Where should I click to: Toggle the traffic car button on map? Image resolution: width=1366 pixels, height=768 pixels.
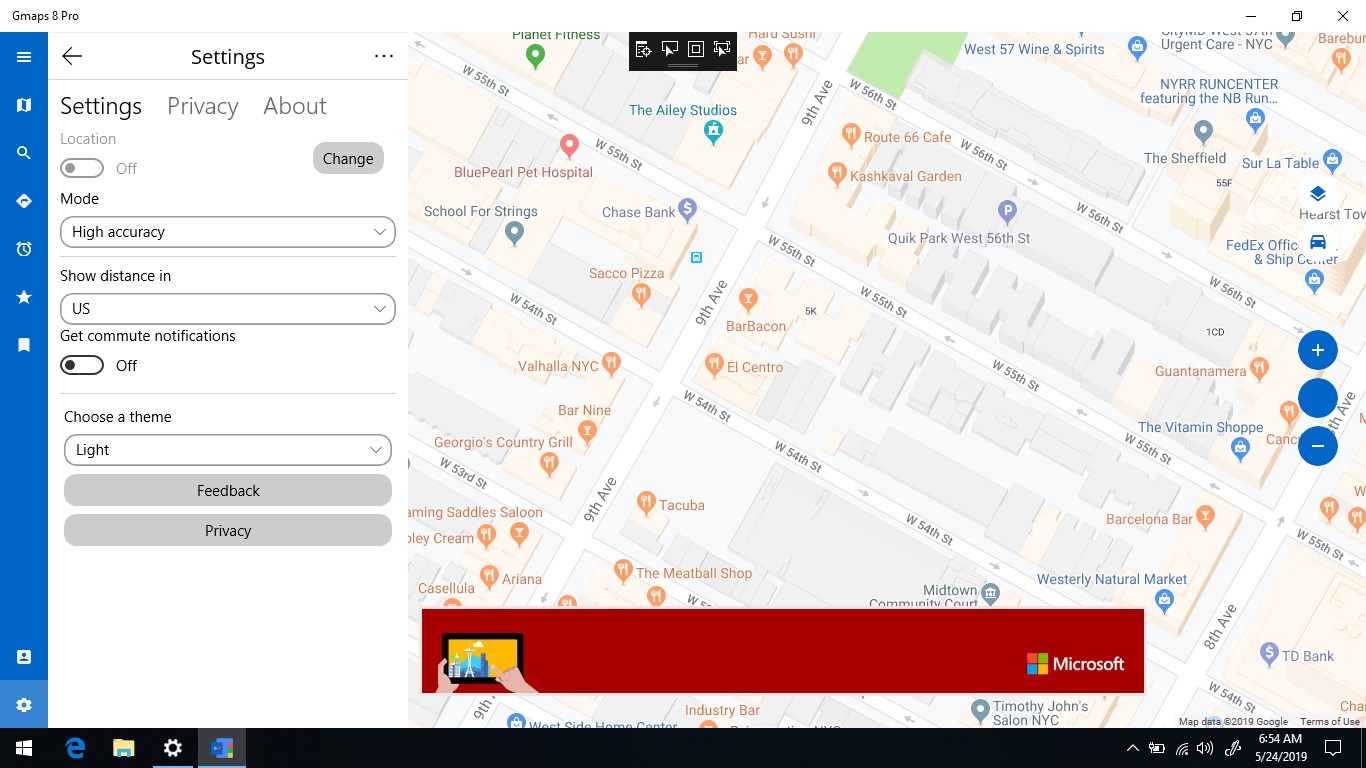[1317, 242]
